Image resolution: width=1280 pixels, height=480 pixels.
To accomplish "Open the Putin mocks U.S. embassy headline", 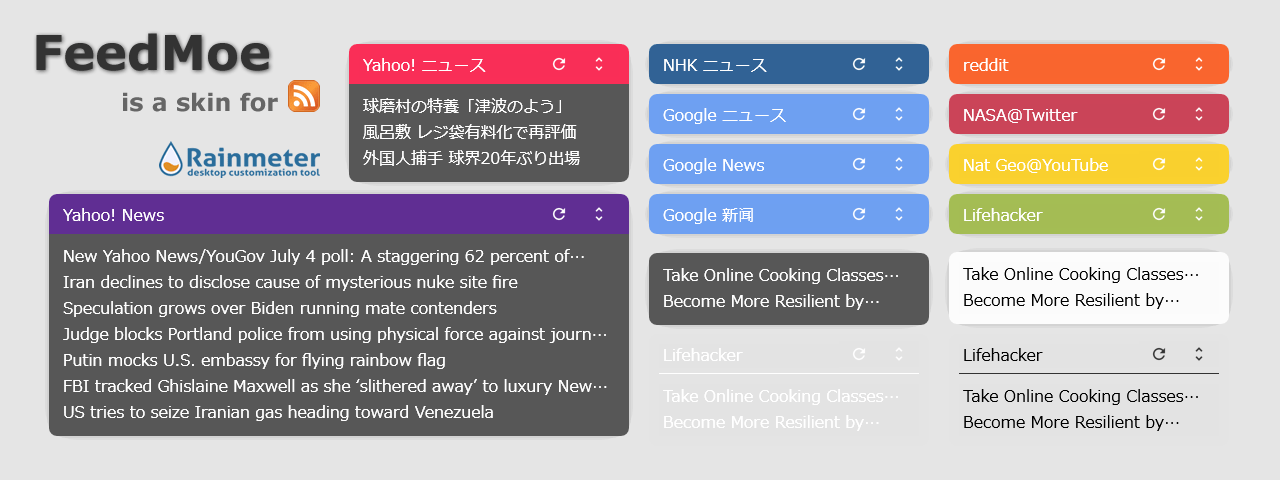I will [254, 360].
